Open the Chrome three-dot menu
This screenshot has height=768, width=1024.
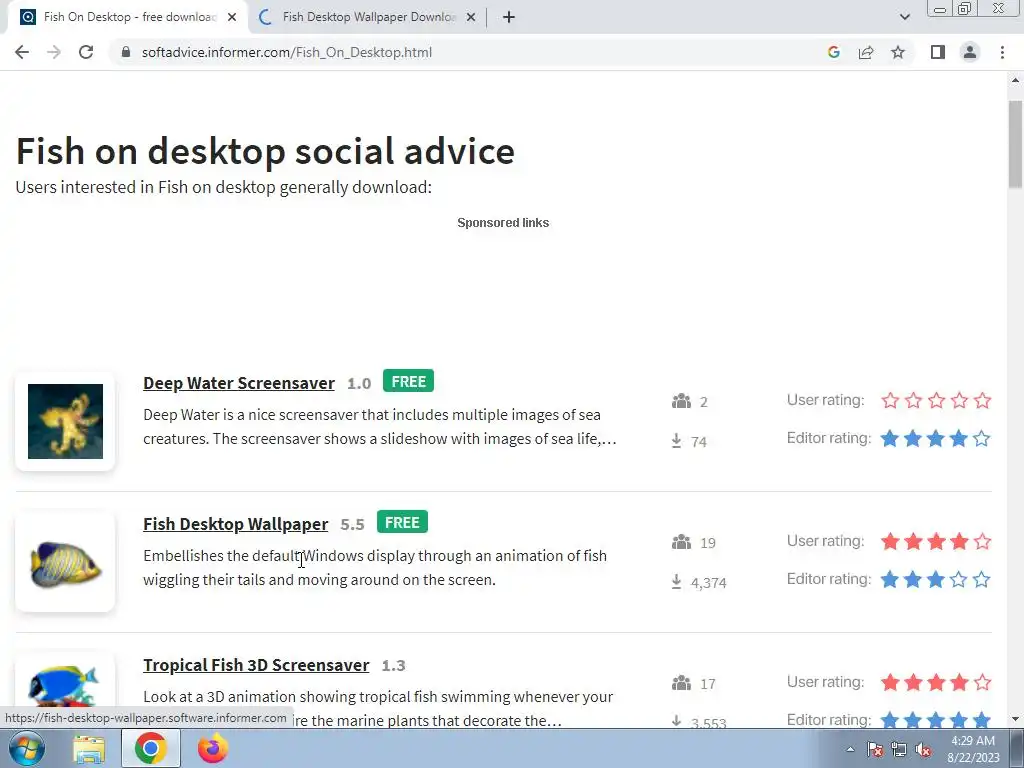pos(1002,52)
